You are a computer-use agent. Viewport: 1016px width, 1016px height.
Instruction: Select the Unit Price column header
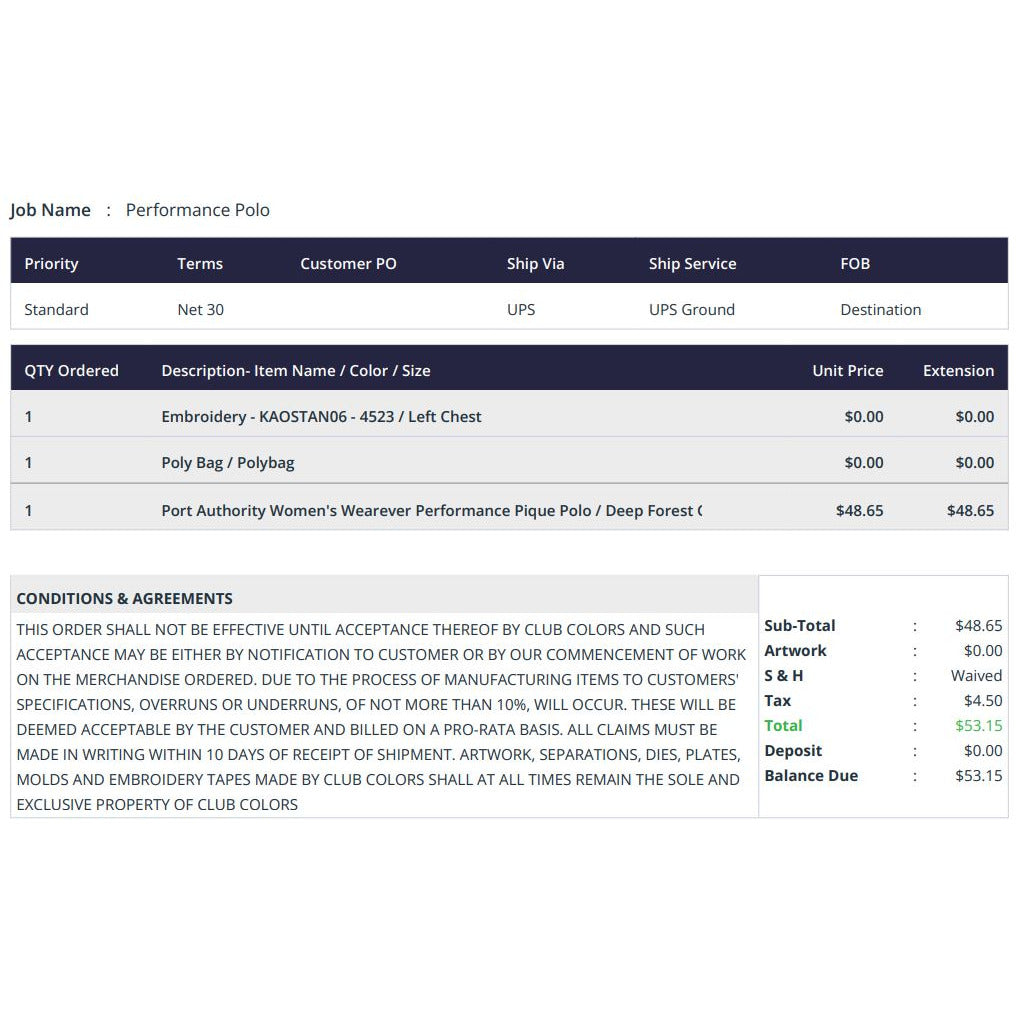click(847, 371)
